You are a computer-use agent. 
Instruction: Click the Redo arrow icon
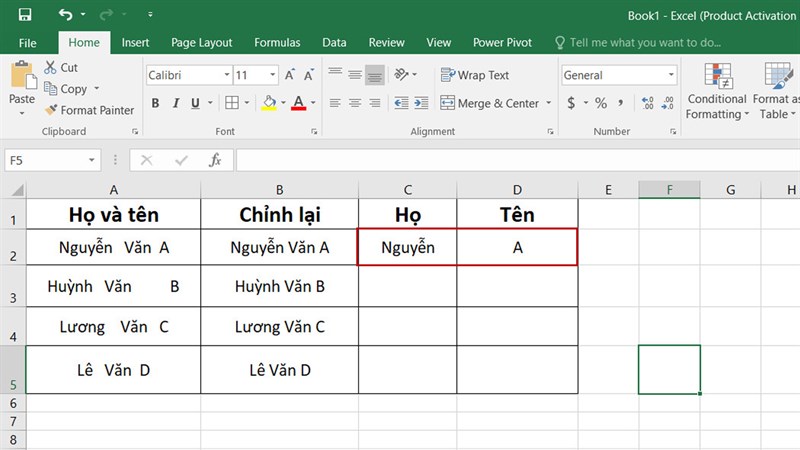click(106, 14)
